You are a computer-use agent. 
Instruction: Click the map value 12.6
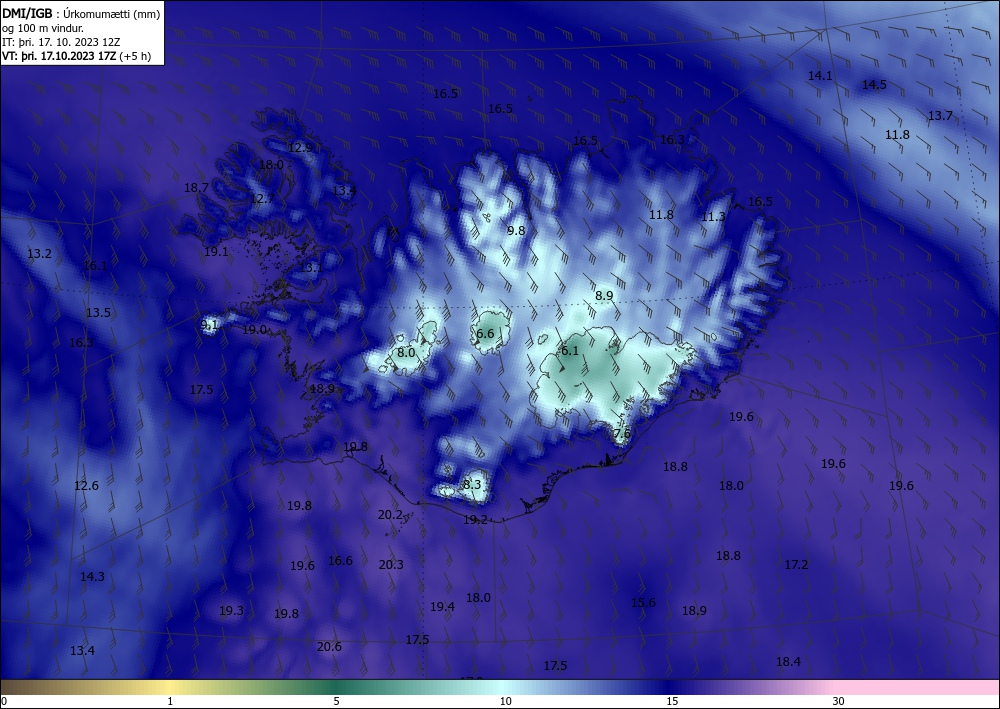point(87,485)
